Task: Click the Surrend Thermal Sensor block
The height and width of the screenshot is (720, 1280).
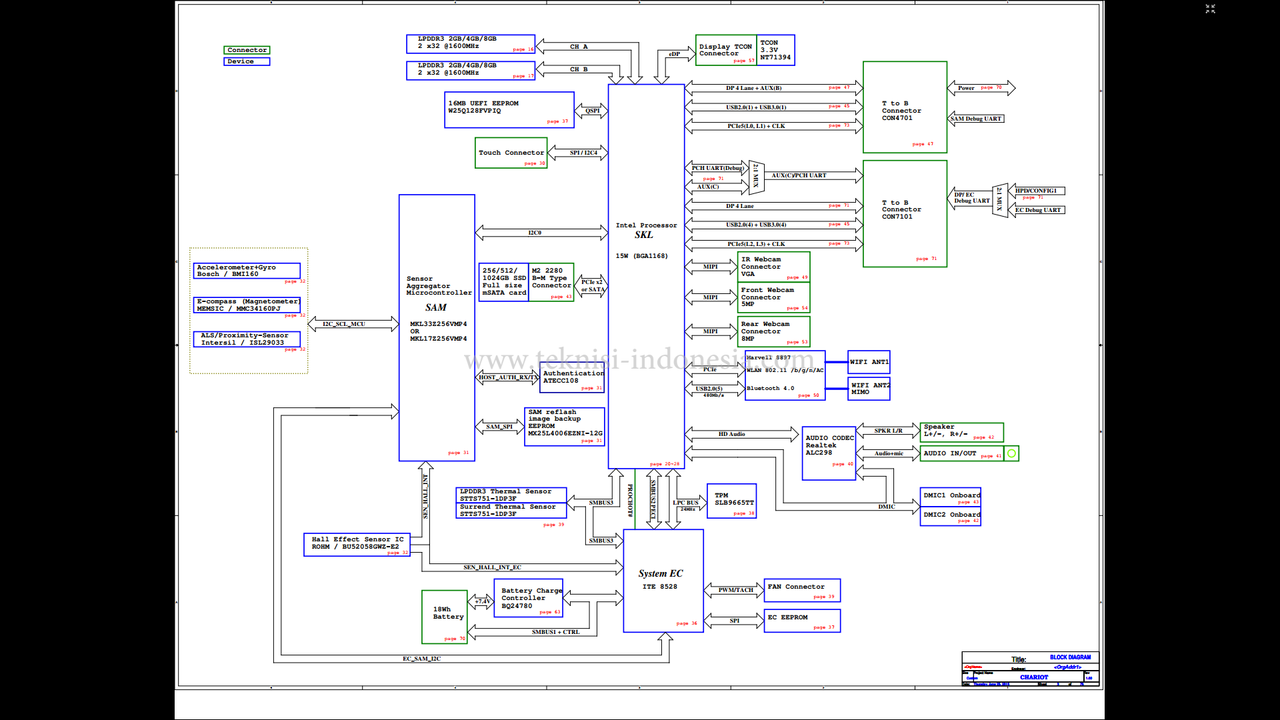Action: [x=511, y=510]
